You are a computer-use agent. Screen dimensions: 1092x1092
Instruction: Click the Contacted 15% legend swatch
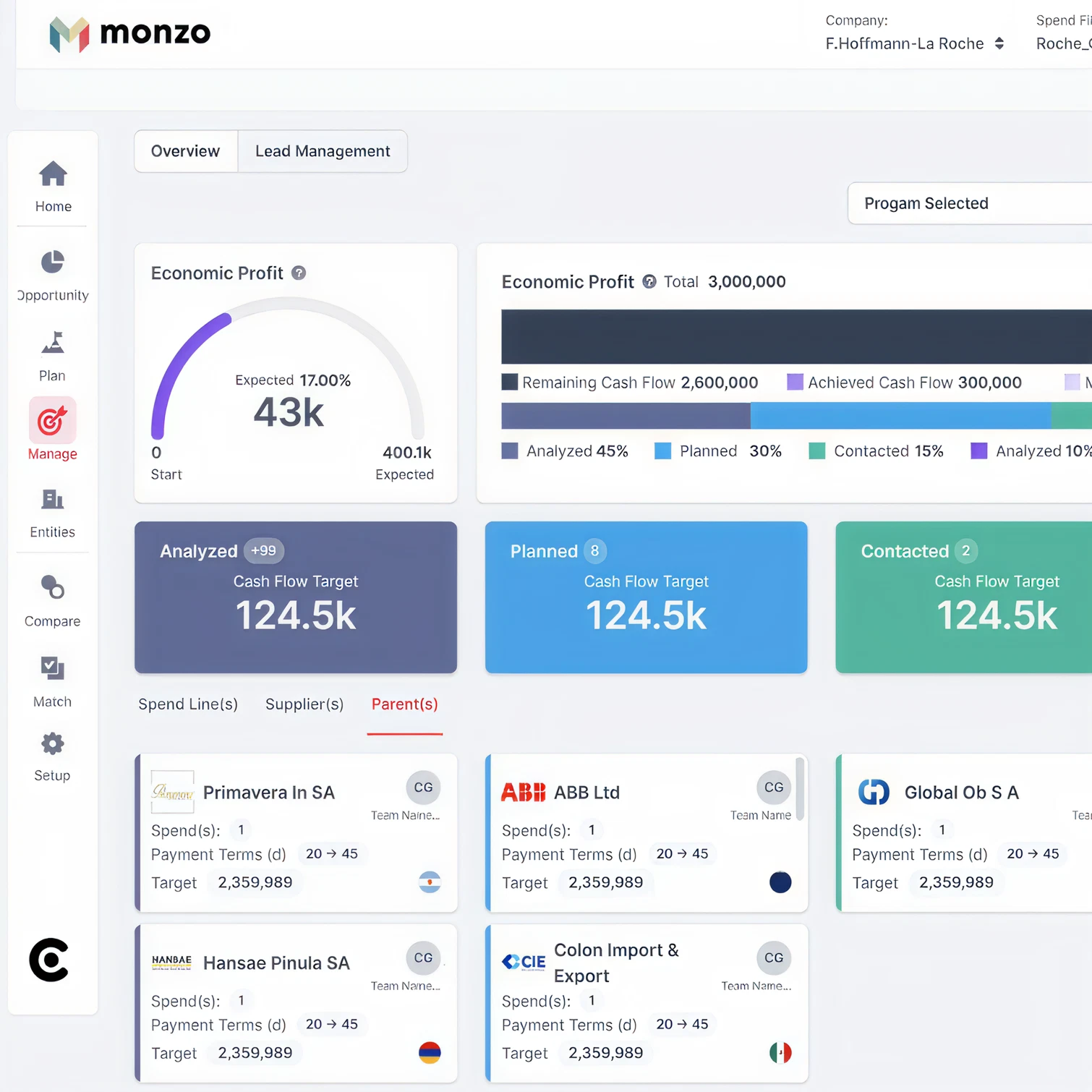(x=817, y=451)
